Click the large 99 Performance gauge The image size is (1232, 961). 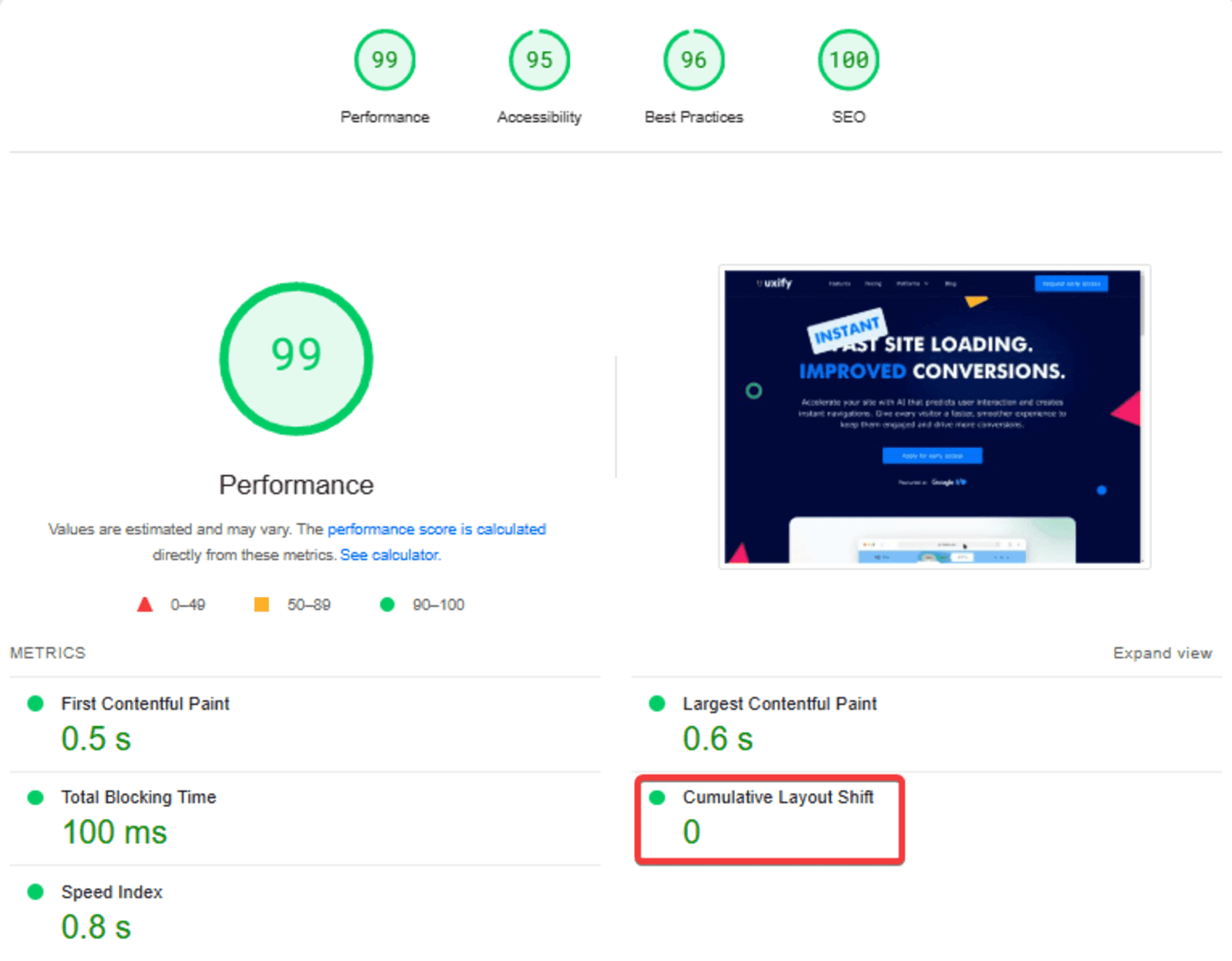tap(296, 358)
